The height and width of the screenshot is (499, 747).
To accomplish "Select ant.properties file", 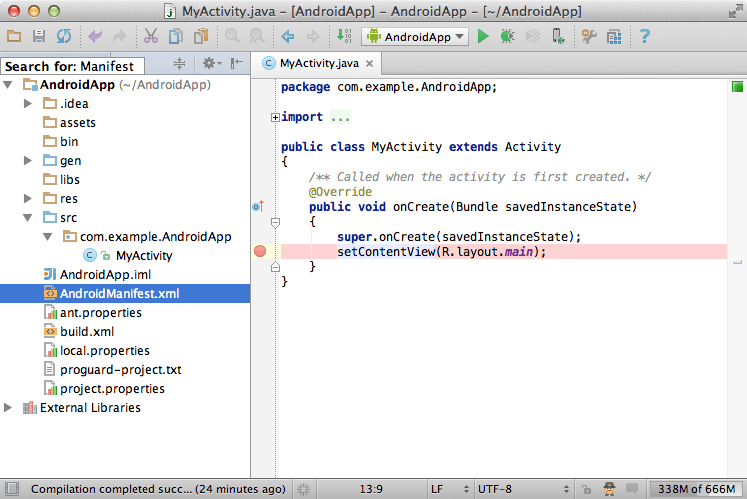I will (x=93, y=313).
